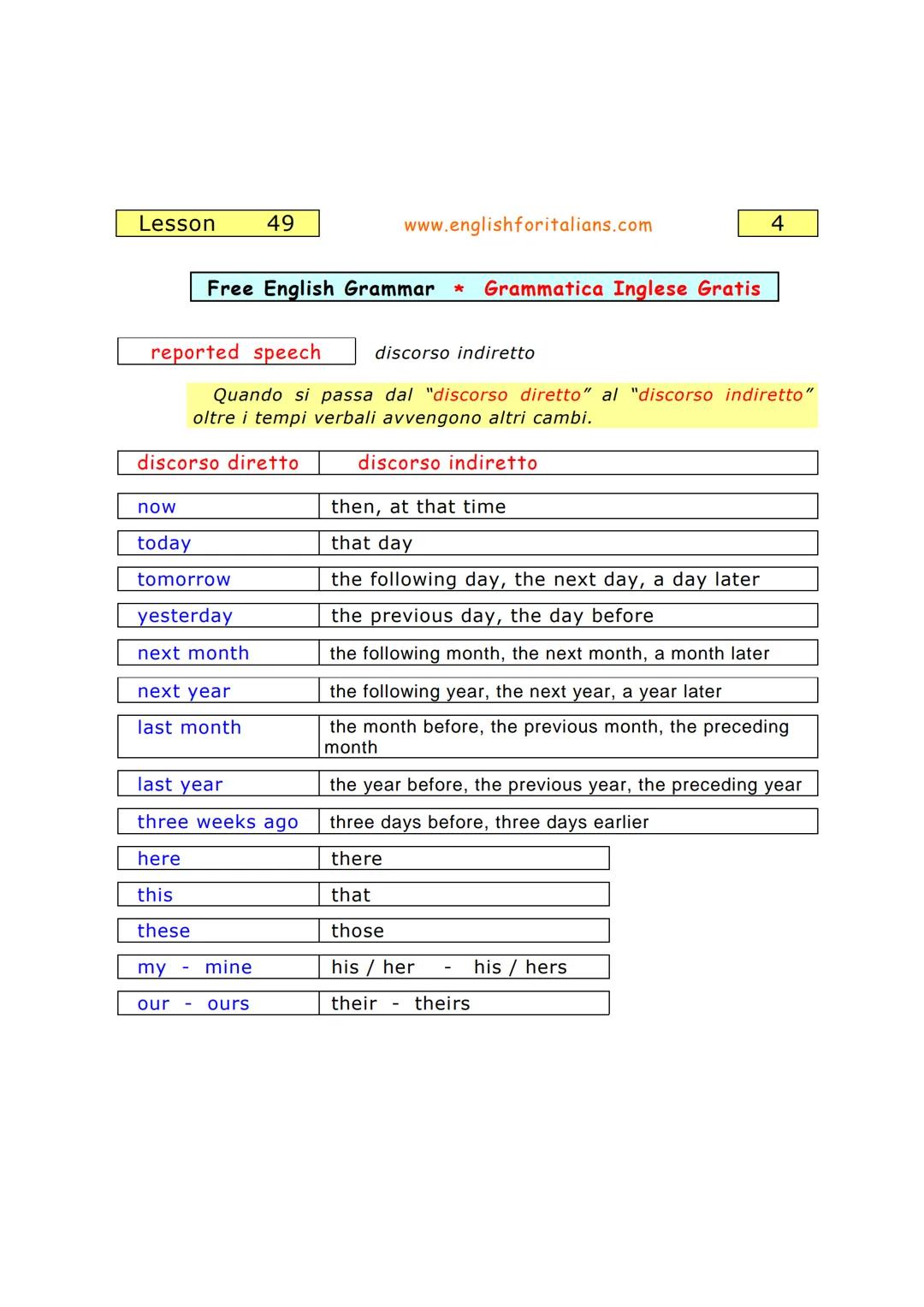The height and width of the screenshot is (1307, 924).
Task: Select the tomorrow table cell
Action: click(x=182, y=579)
